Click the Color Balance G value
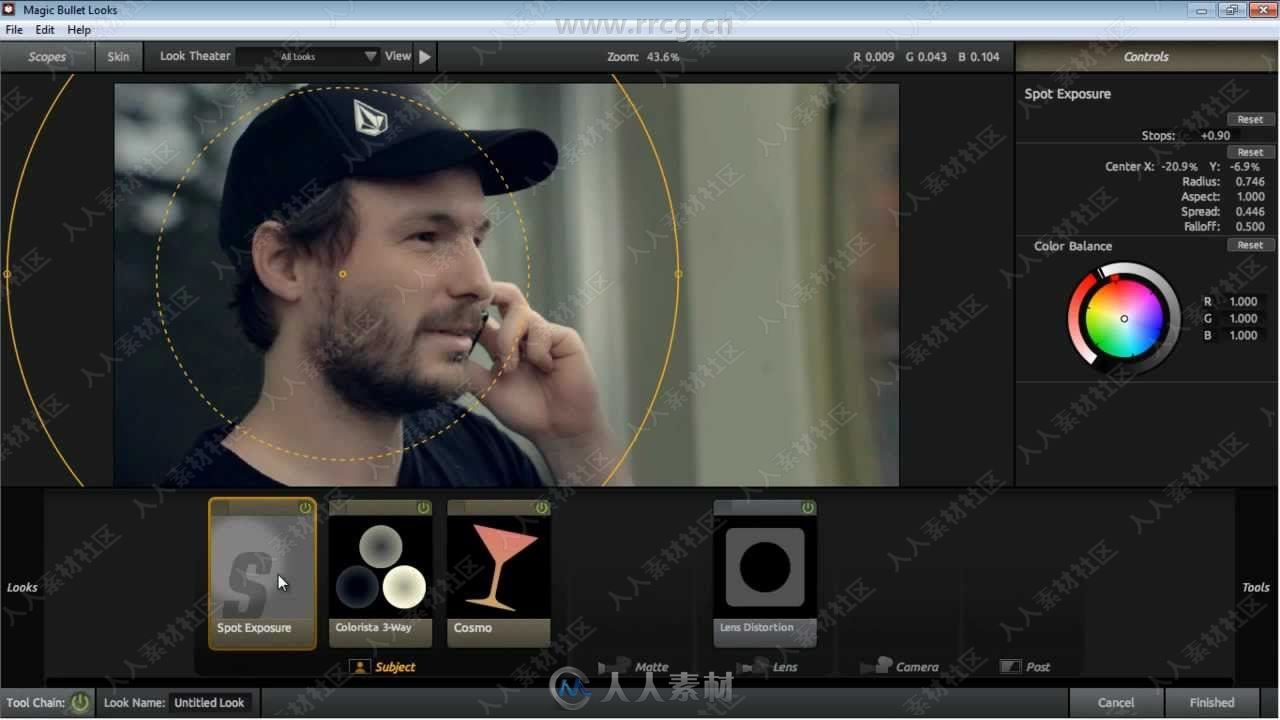 [1243, 319]
